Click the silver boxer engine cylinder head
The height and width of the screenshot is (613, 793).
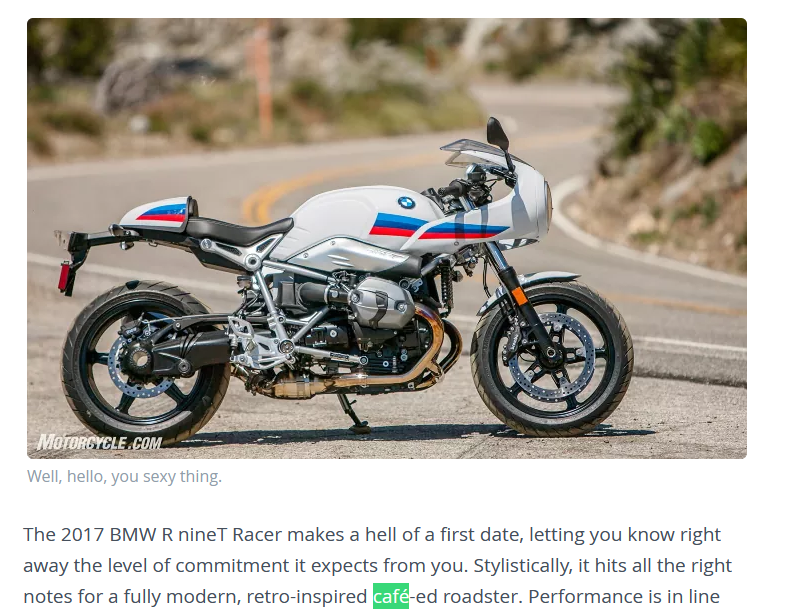[x=382, y=302]
